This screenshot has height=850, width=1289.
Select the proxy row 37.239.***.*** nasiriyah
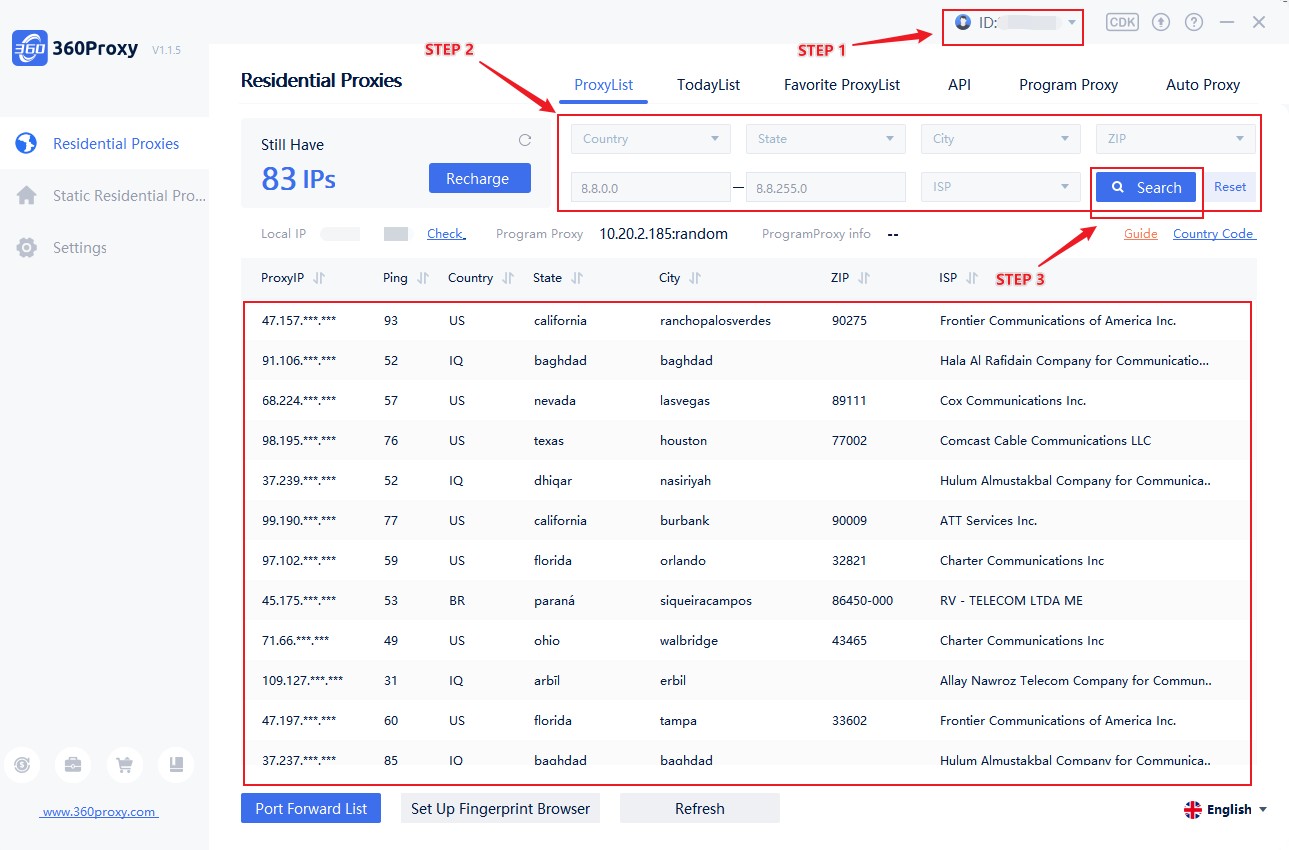click(x=747, y=481)
